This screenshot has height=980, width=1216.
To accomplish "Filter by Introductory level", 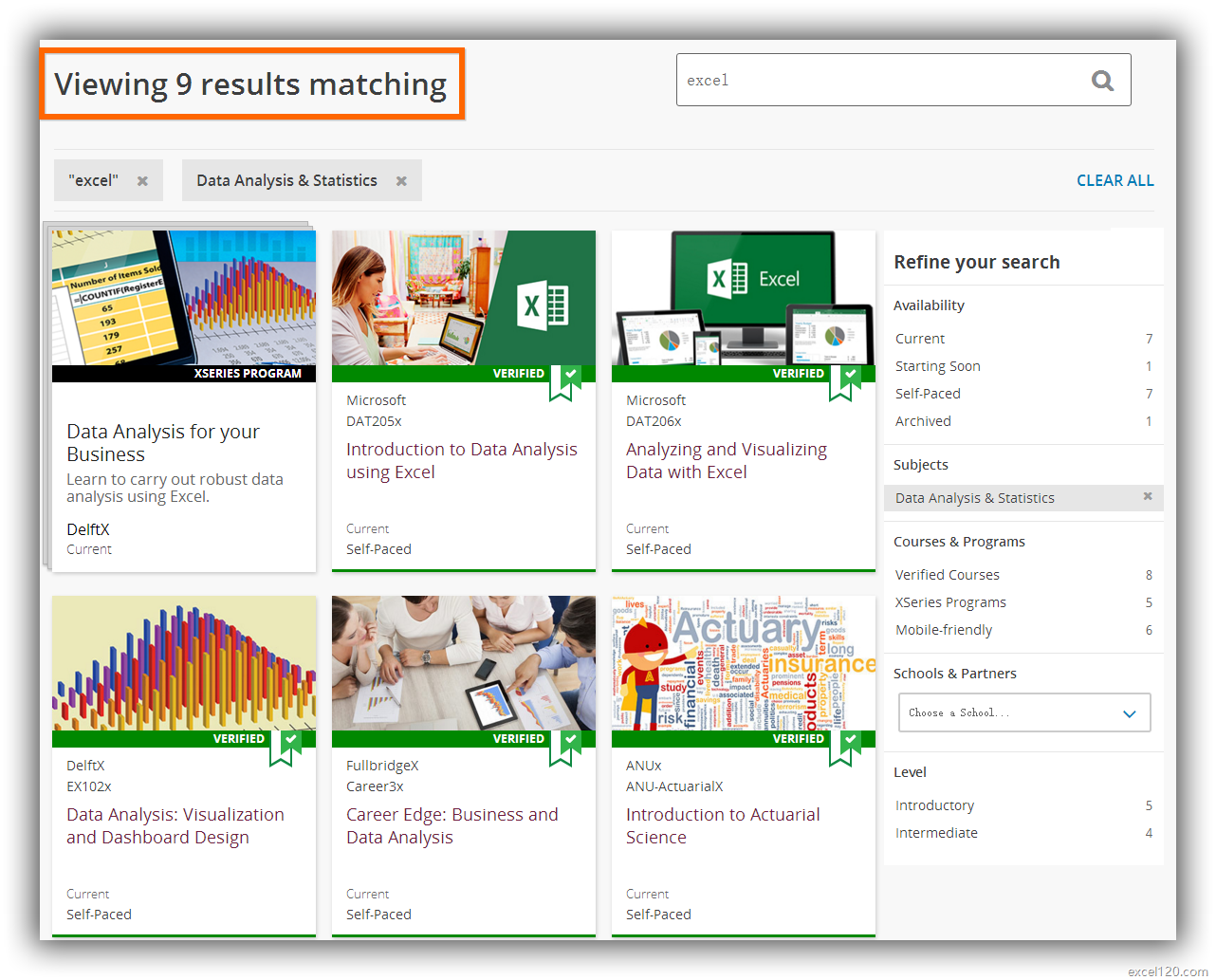I will pos(1023,805).
